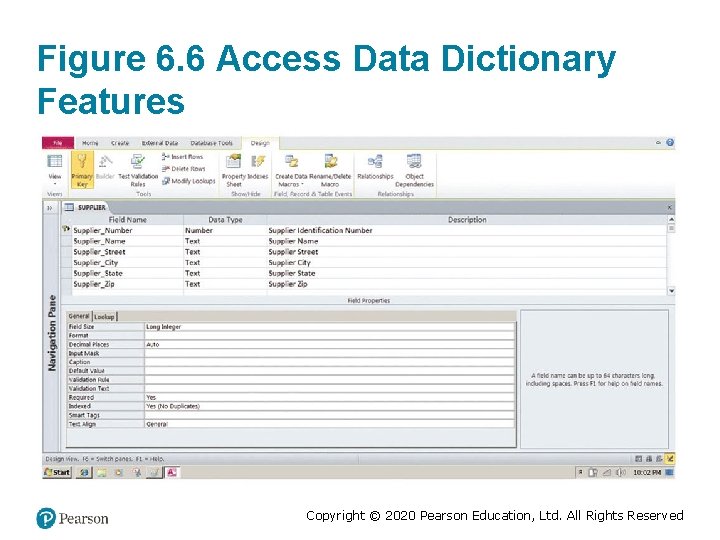This screenshot has height=540, width=720.
Task: Close the SUPPLIER table tab
Action: point(669,208)
